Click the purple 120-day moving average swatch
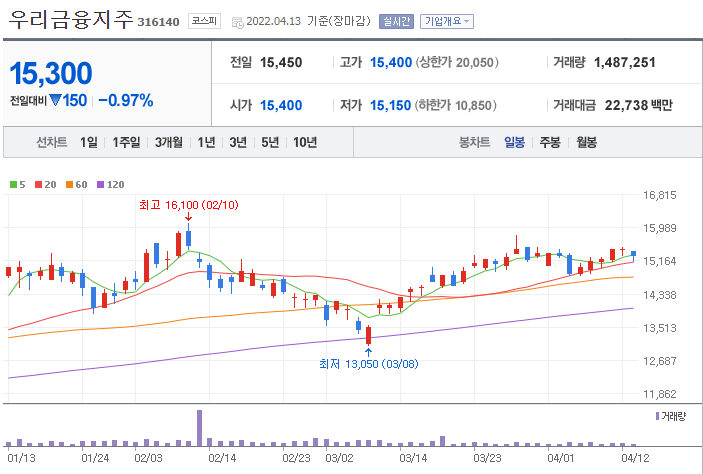Screen dimensions: 703x474 click(x=100, y=184)
